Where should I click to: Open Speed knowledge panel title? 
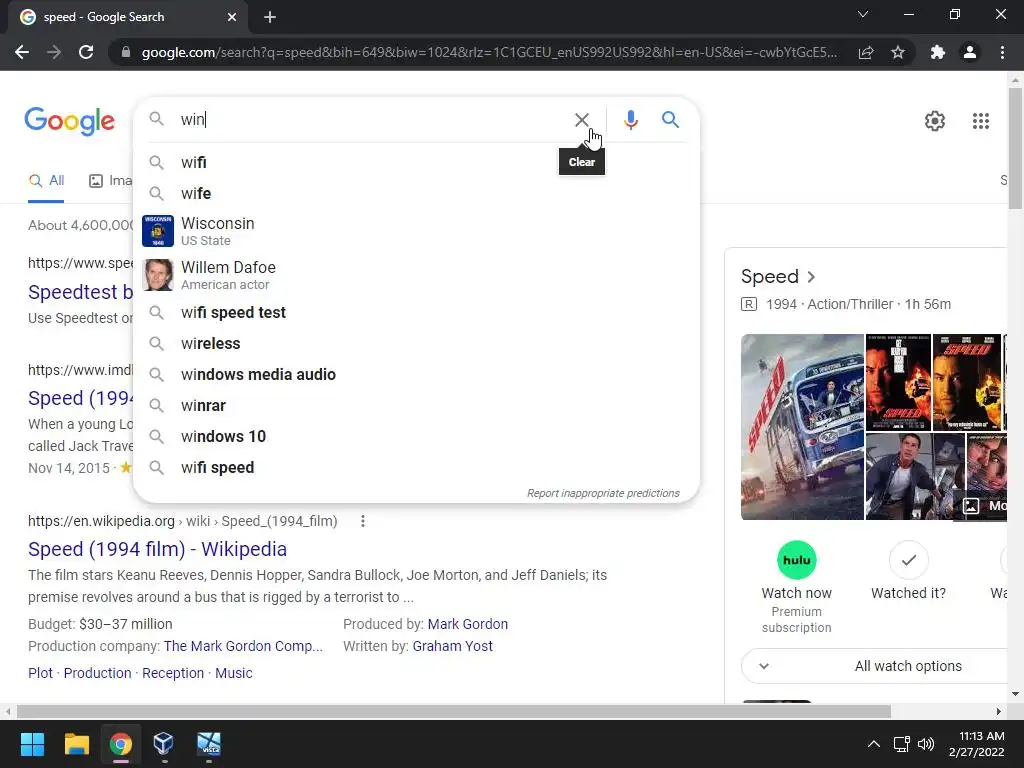[x=778, y=277]
